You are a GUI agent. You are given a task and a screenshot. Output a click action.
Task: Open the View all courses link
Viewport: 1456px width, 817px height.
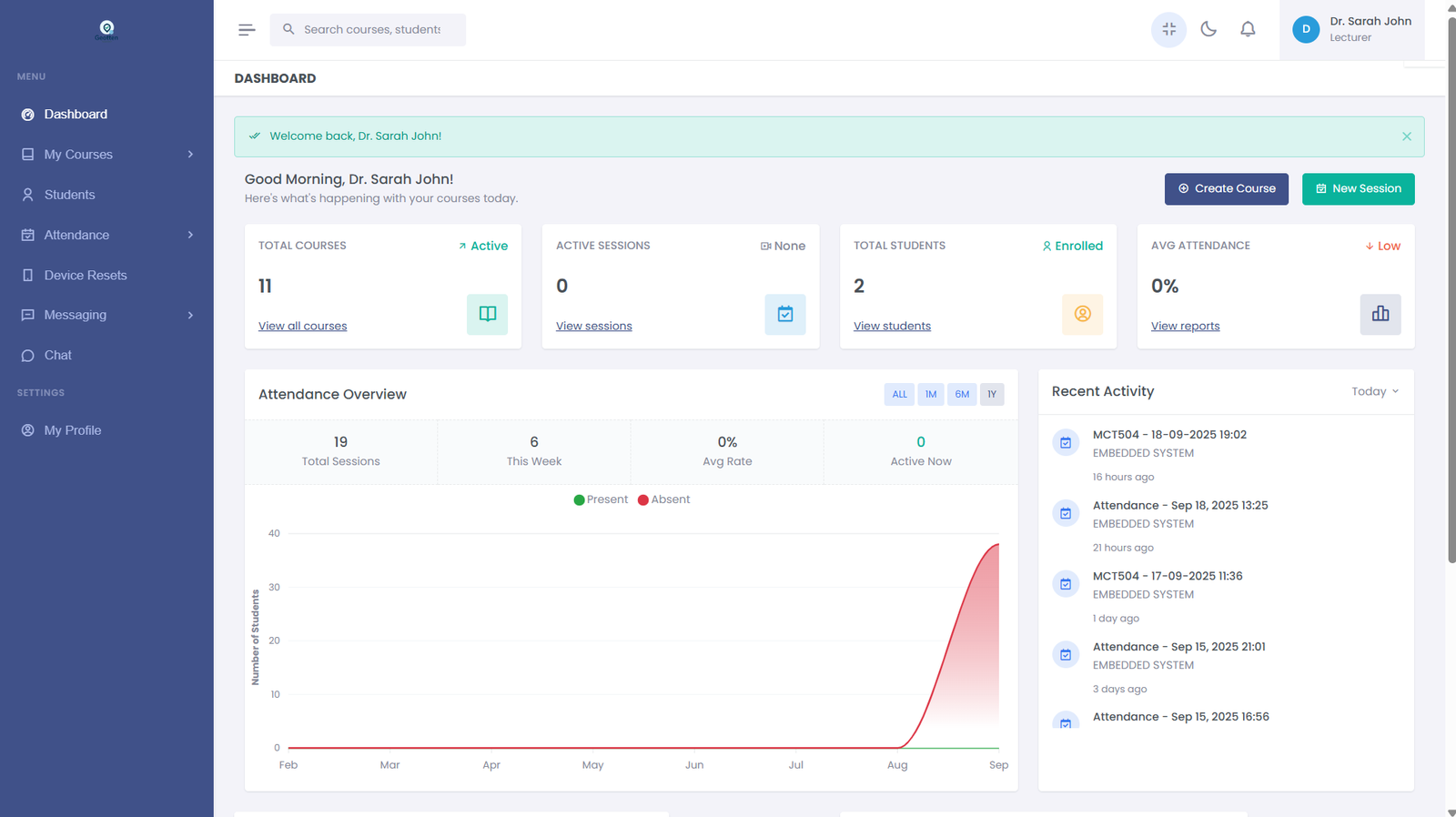[302, 326]
